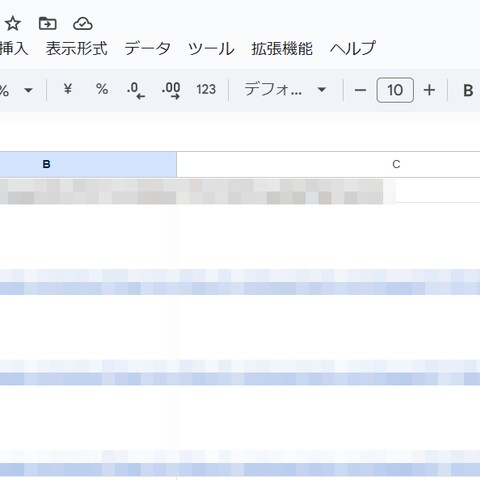Toggle bold formatting
Viewport: 480px width, 480px height.
click(x=468, y=90)
